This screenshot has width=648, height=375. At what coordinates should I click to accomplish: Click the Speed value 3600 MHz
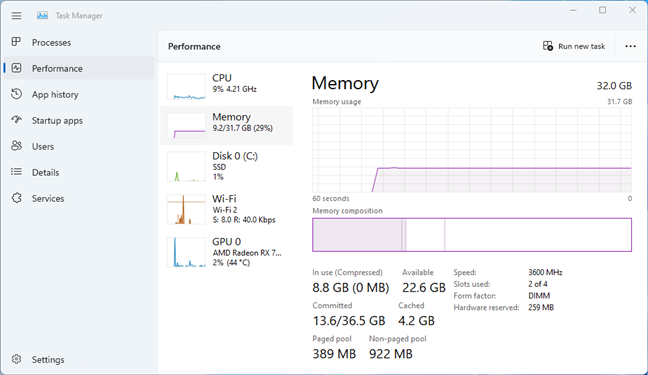(x=545, y=272)
